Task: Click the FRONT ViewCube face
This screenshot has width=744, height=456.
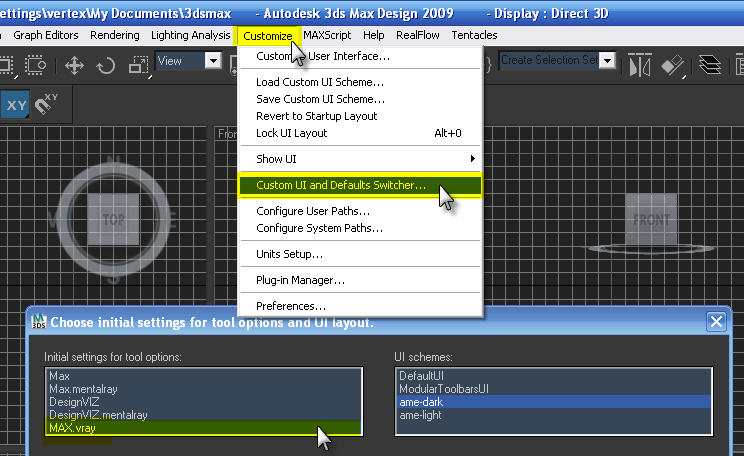Action: click(x=651, y=219)
